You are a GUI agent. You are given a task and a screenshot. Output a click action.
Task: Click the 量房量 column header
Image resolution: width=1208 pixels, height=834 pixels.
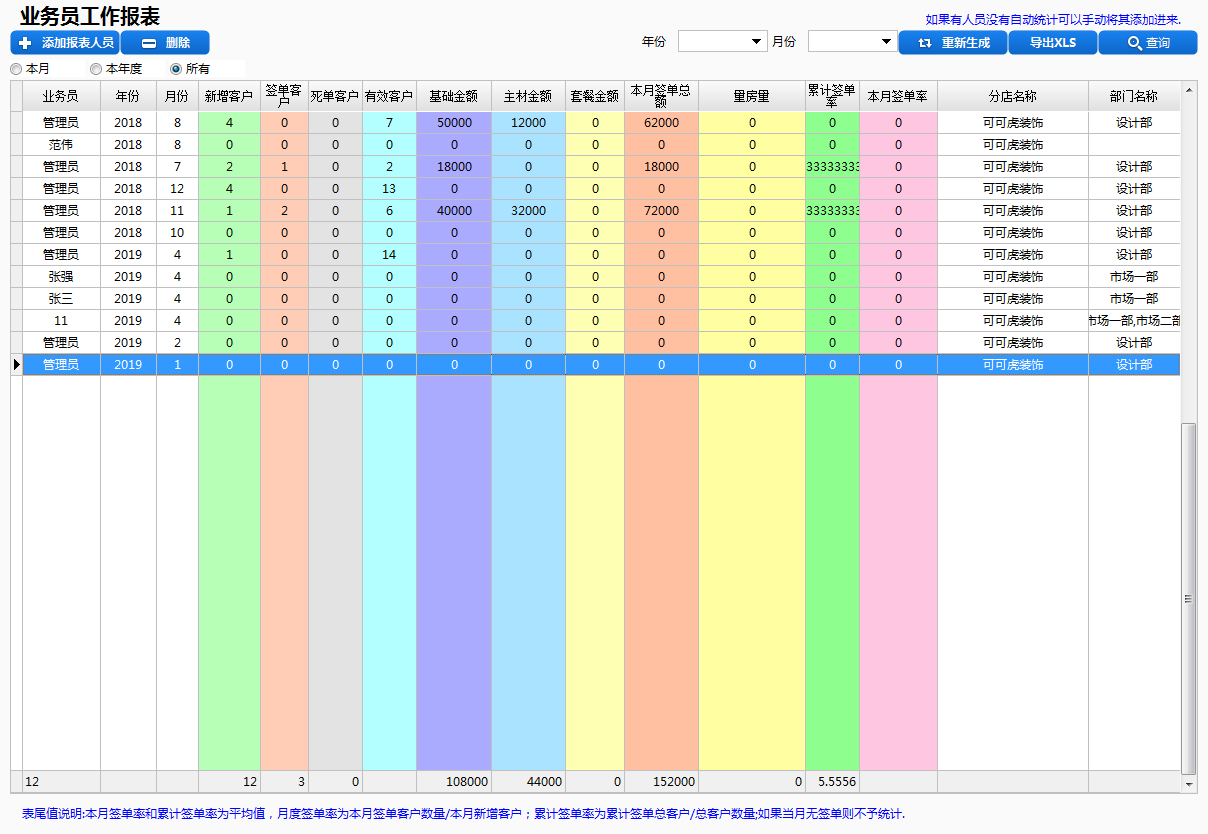pos(752,97)
